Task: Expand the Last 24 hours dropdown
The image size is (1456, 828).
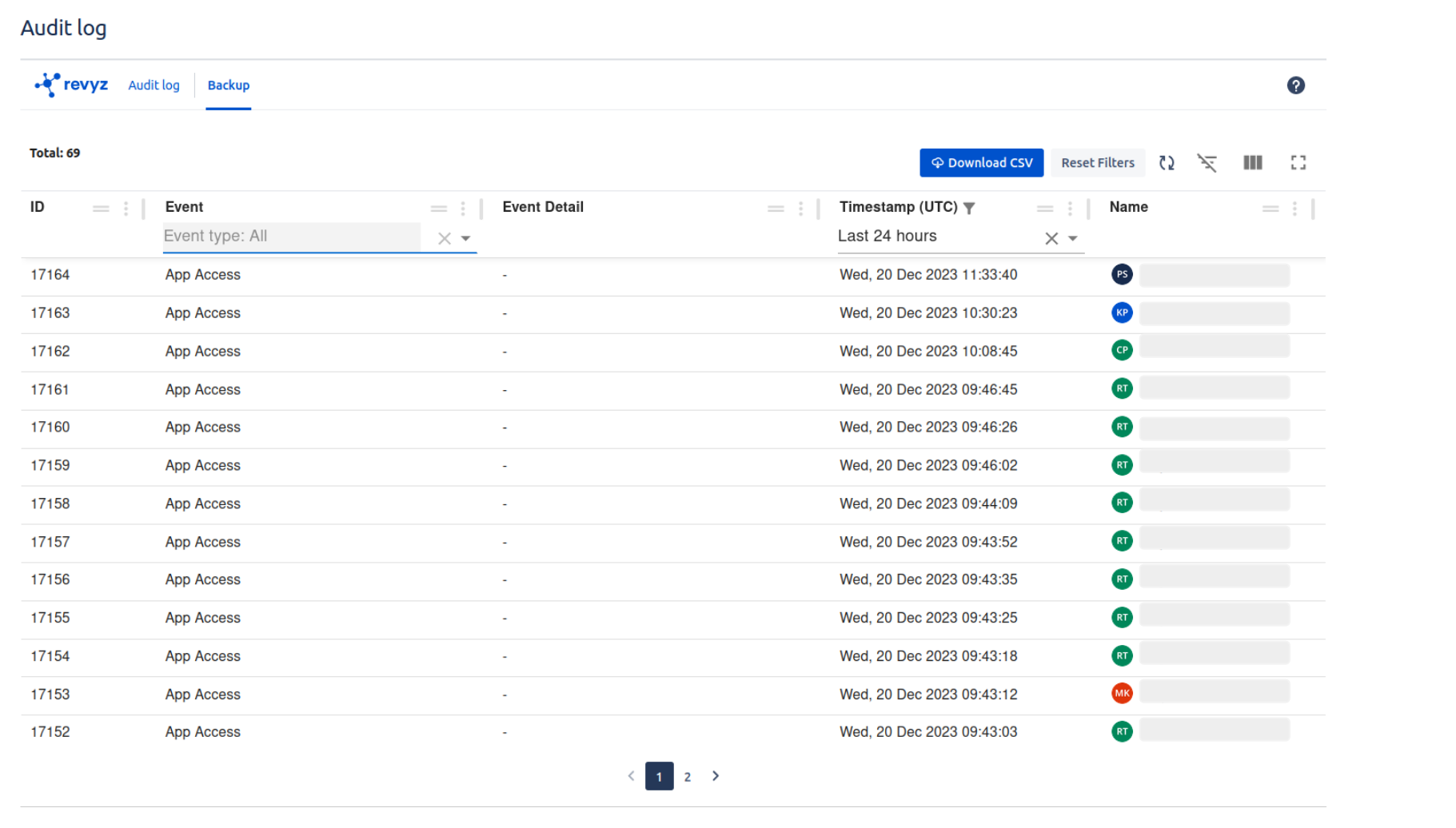Action: 1073,238
